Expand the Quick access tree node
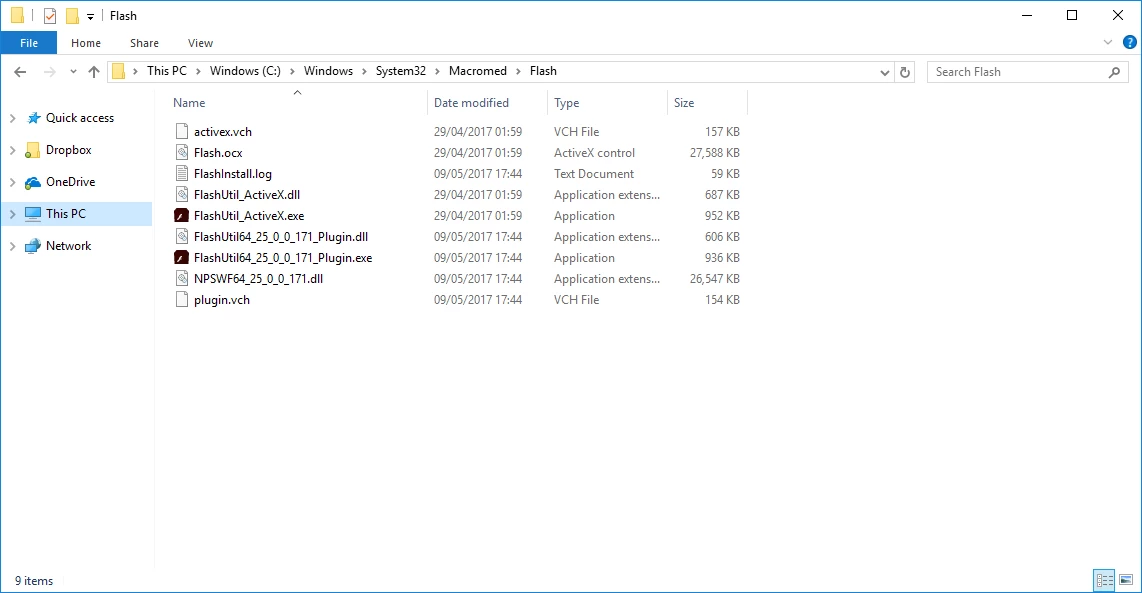 (12, 118)
